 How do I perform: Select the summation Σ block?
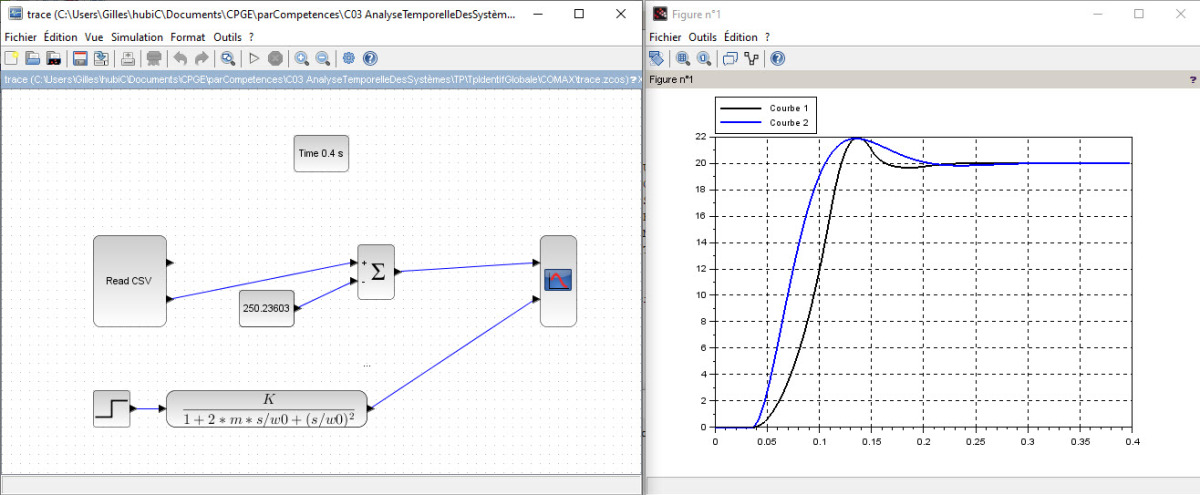tap(376, 272)
